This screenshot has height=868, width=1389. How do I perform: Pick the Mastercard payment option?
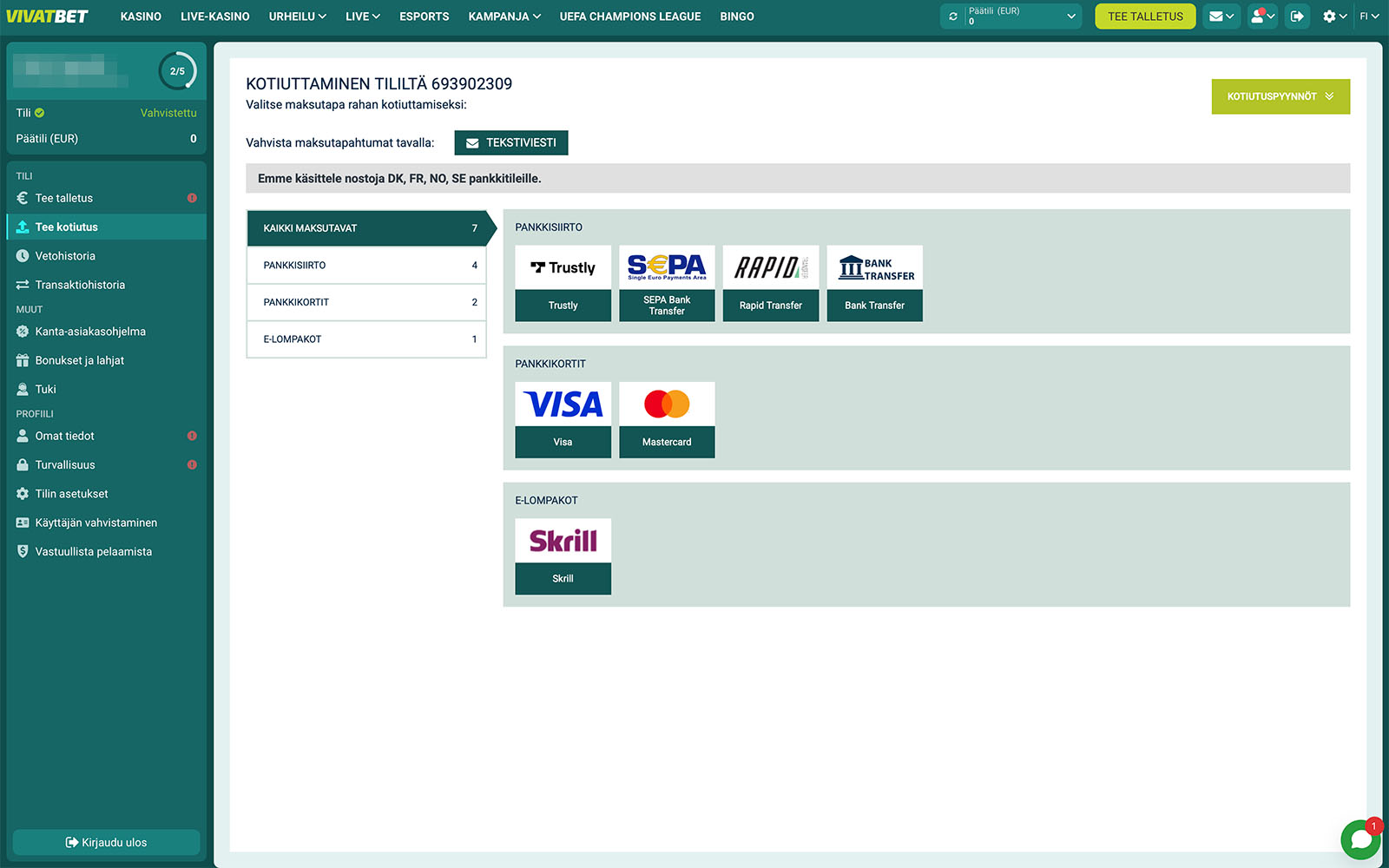[667, 420]
